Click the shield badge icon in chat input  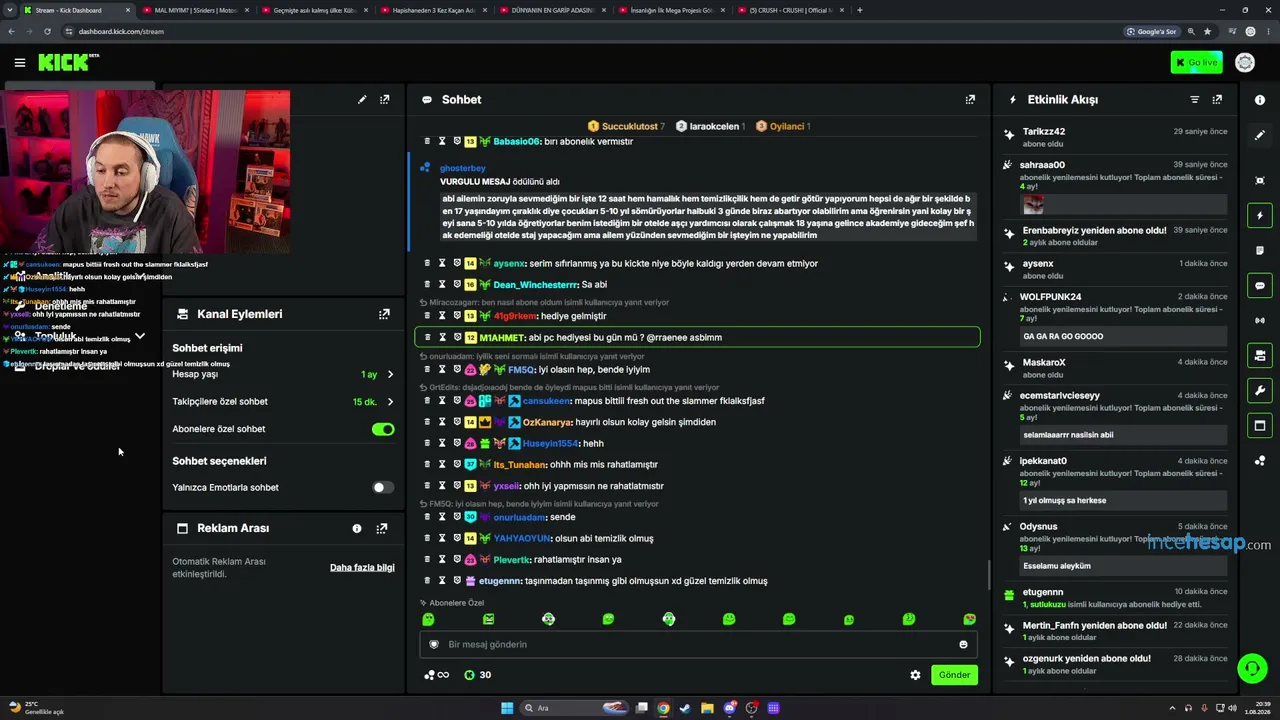(x=434, y=645)
